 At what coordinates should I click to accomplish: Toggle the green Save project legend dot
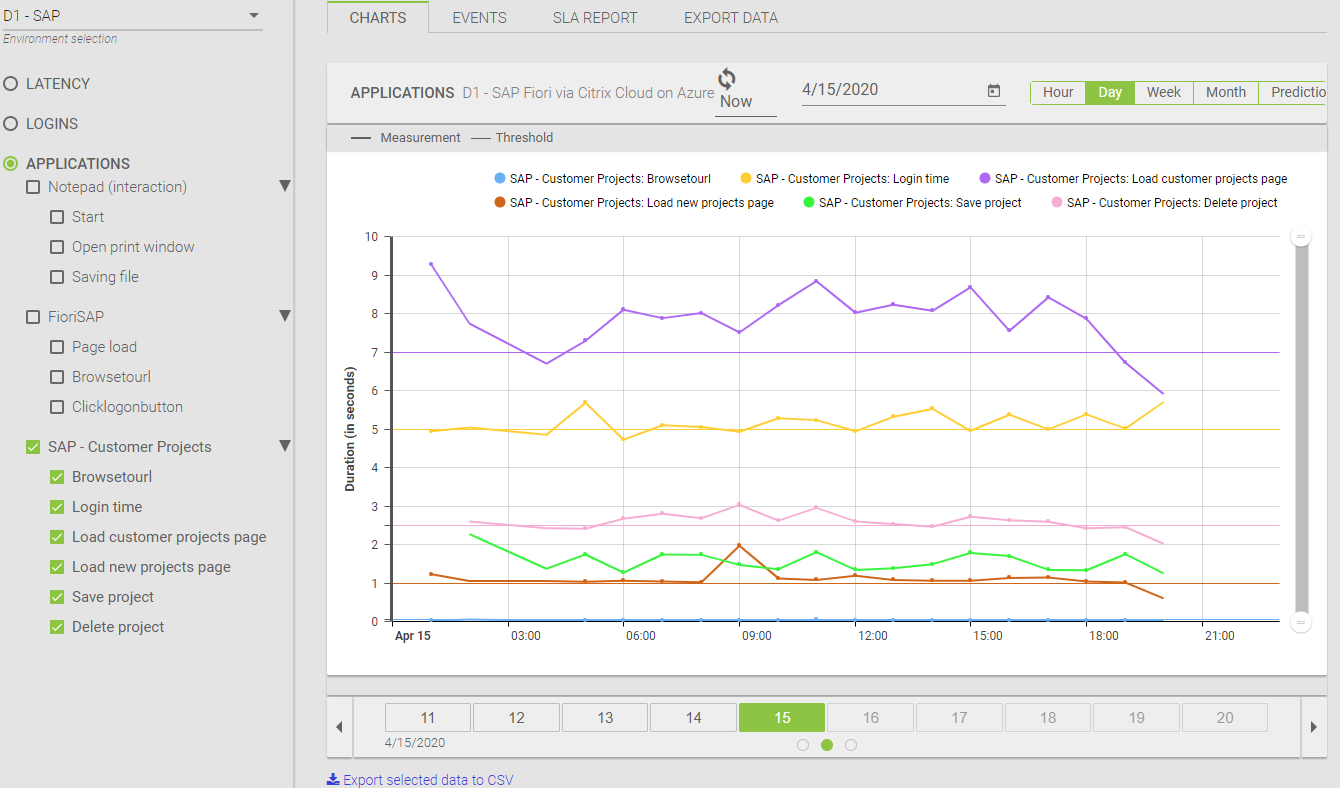(807, 203)
